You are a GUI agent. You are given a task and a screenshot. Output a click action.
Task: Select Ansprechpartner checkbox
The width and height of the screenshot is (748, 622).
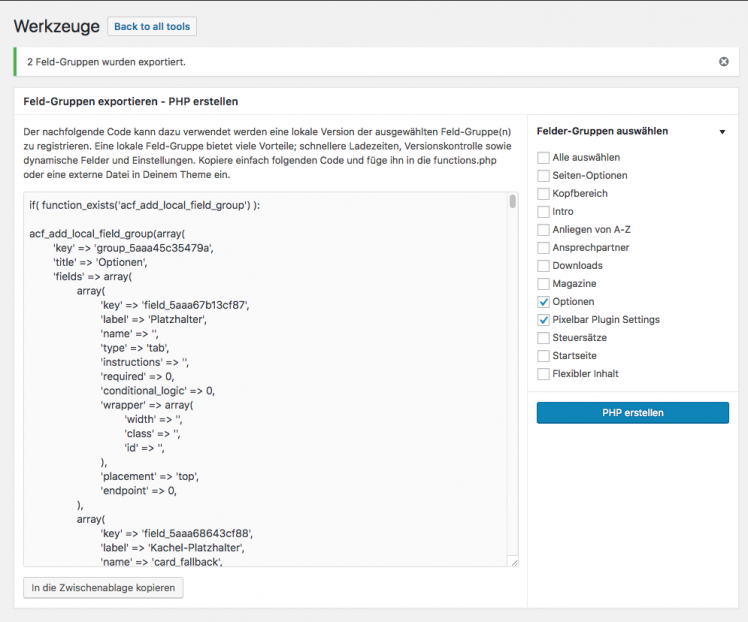[x=543, y=248]
